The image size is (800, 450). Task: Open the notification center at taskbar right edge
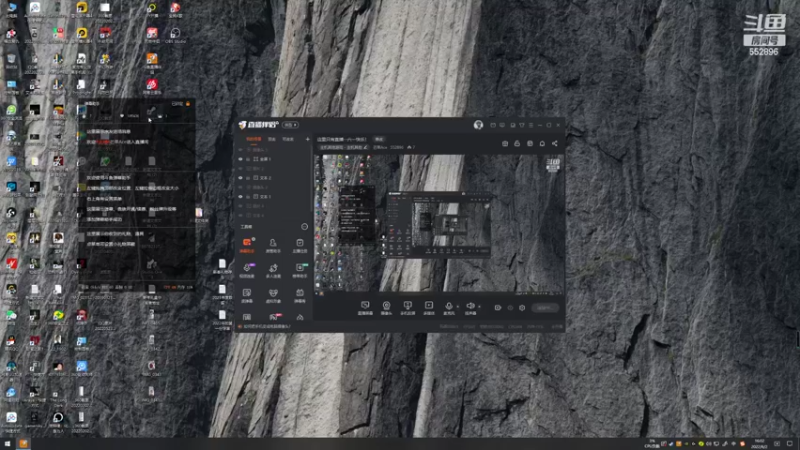click(x=789, y=444)
